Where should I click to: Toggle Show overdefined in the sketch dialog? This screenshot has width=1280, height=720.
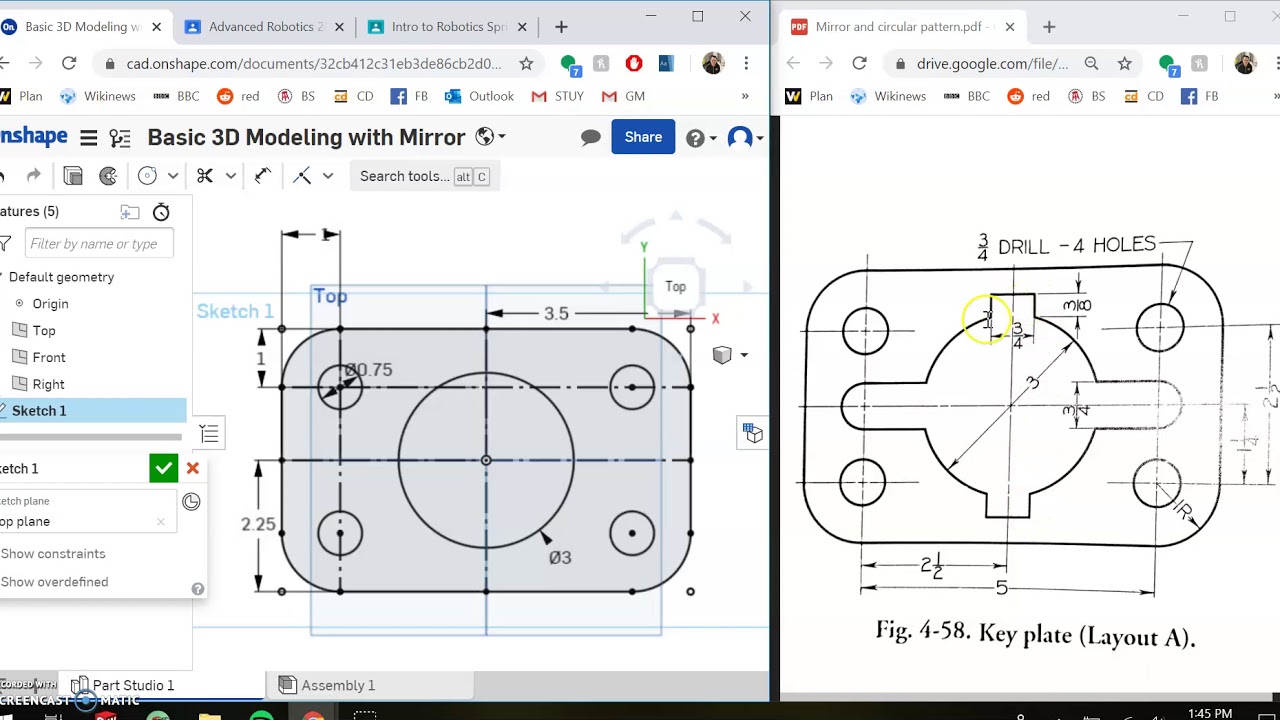54,582
